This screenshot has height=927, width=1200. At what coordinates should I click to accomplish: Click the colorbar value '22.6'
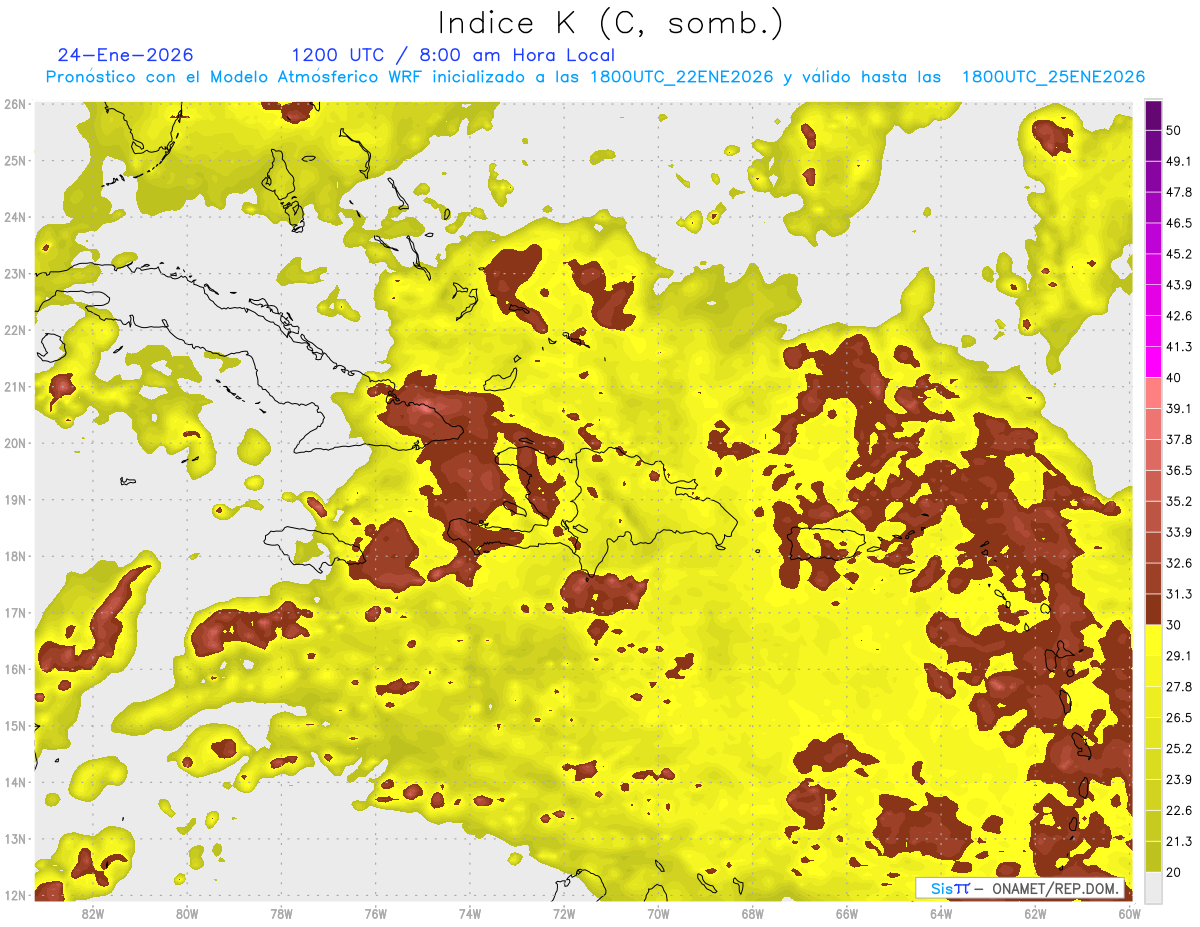point(1179,811)
